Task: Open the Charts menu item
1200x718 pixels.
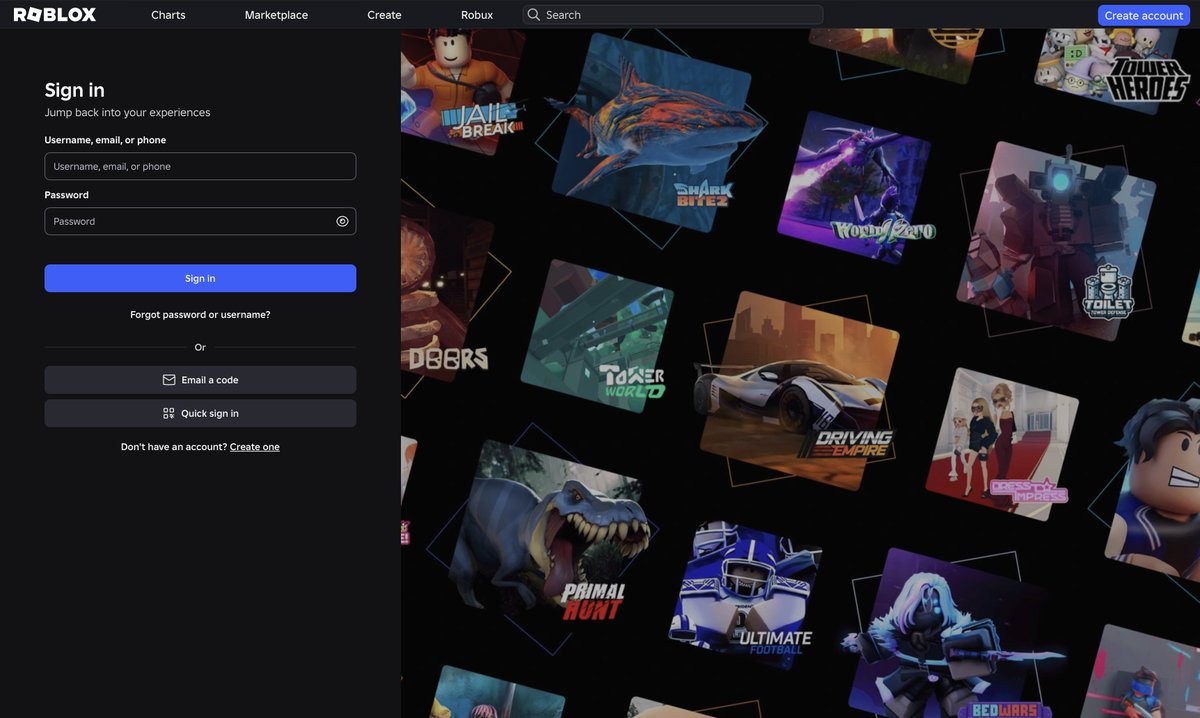Action: 167,14
